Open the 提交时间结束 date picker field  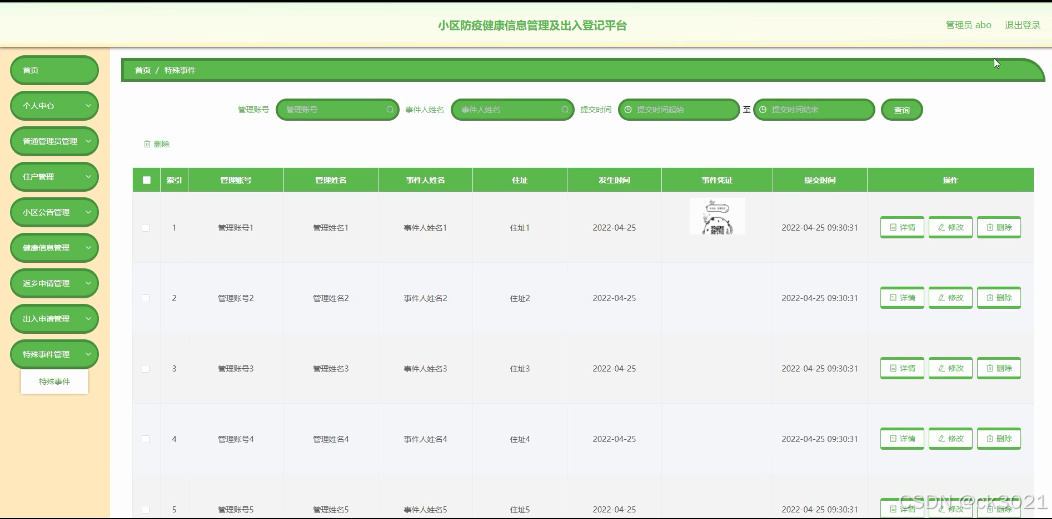(x=814, y=109)
